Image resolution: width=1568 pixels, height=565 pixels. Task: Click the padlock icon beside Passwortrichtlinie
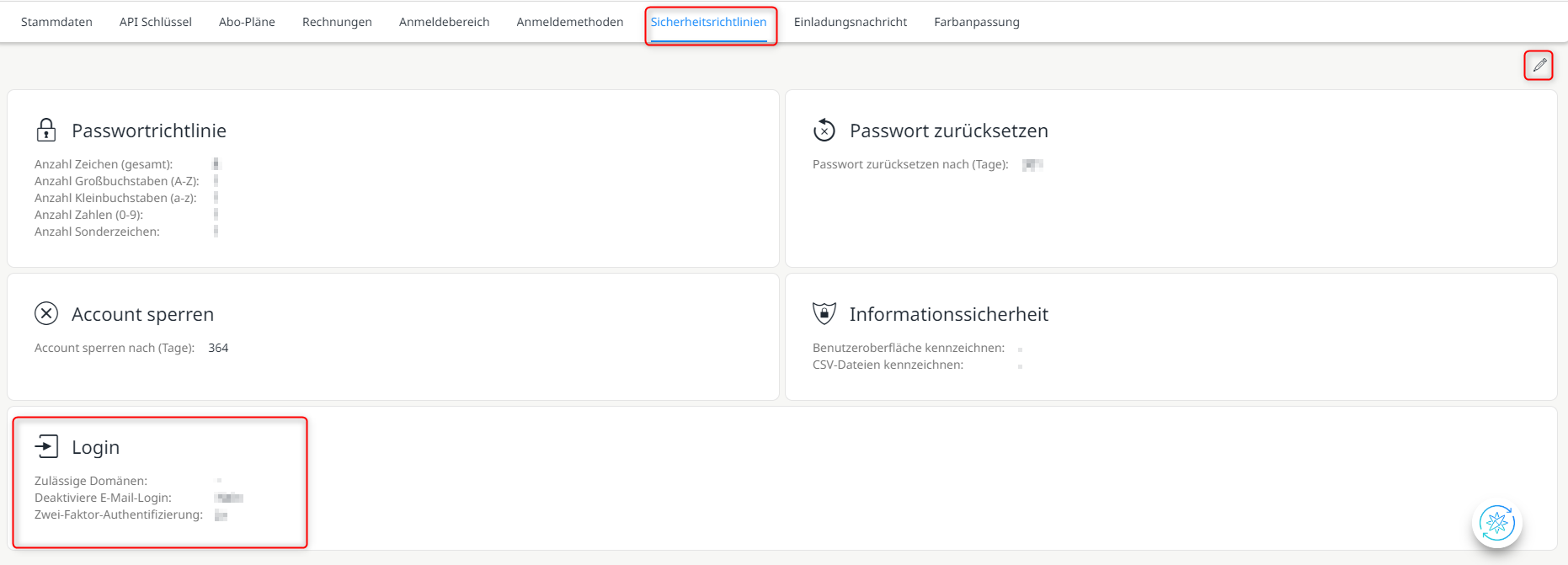(x=46, y=130)
